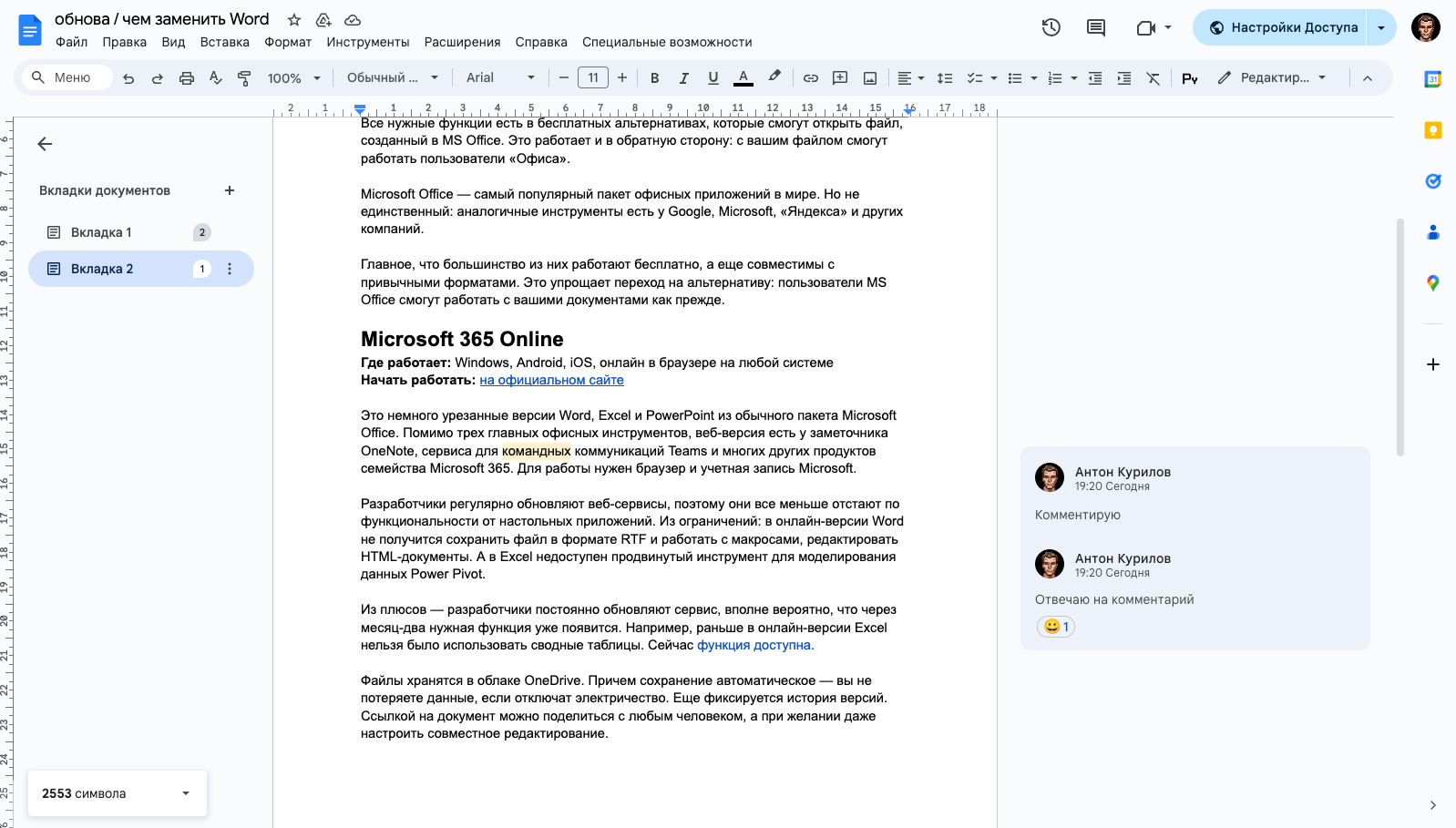The height and width of the screenshot is (828, 1456).
Task: Open text color picker
Action: click(x=743, y=78)
